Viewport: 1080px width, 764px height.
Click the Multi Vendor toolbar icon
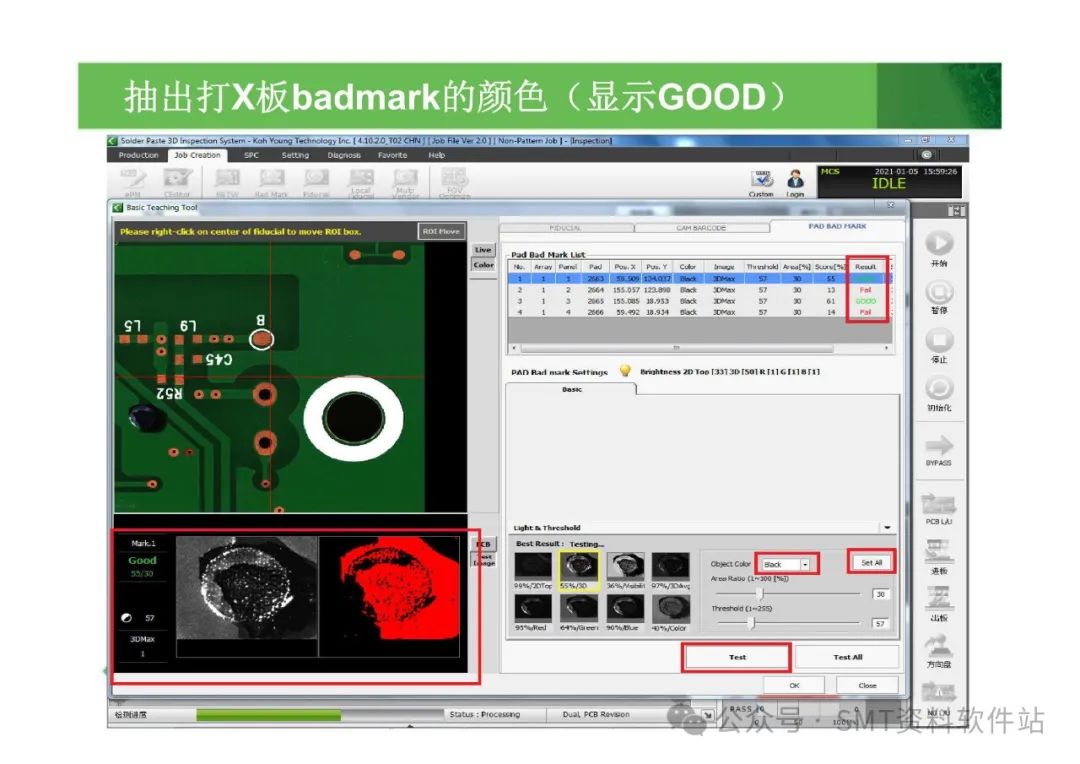pos(405,182)
